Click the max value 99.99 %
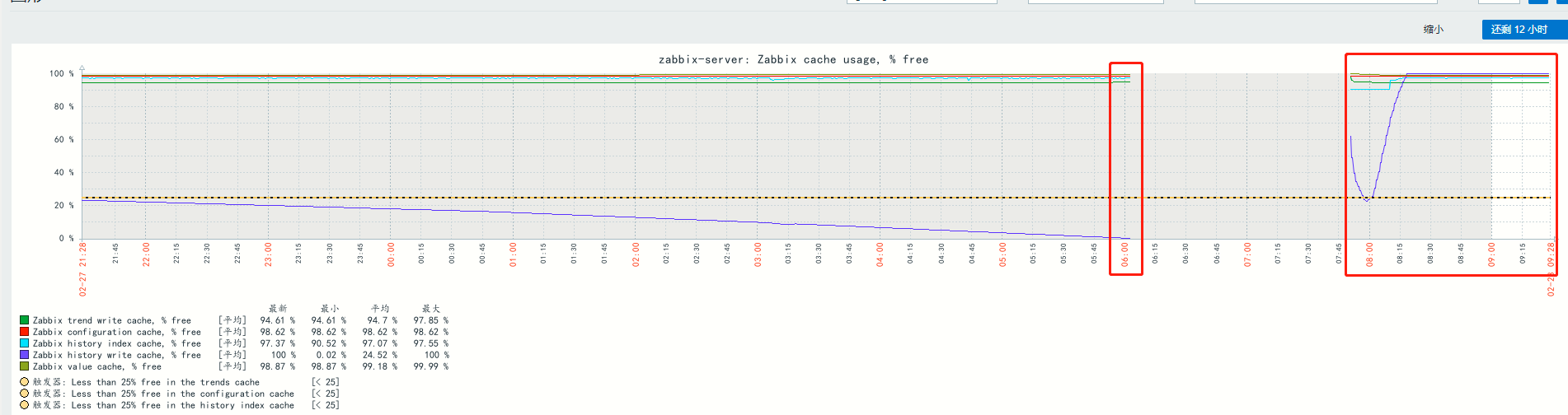Viewport: 1568px width, 415px height. tap(431, 366)
